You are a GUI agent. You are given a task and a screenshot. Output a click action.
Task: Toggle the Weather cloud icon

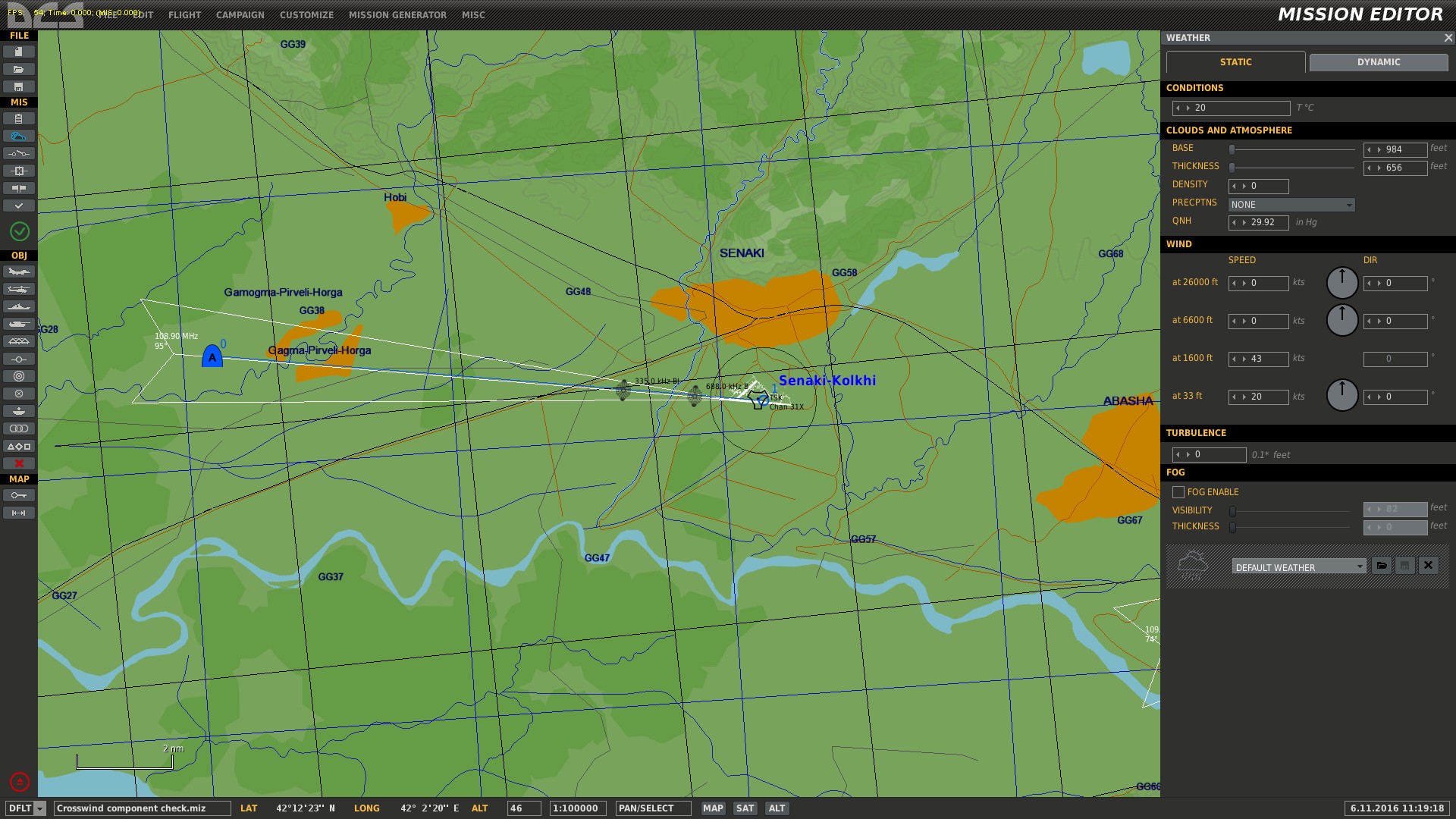pyautogui.click(x=19, y=136)
